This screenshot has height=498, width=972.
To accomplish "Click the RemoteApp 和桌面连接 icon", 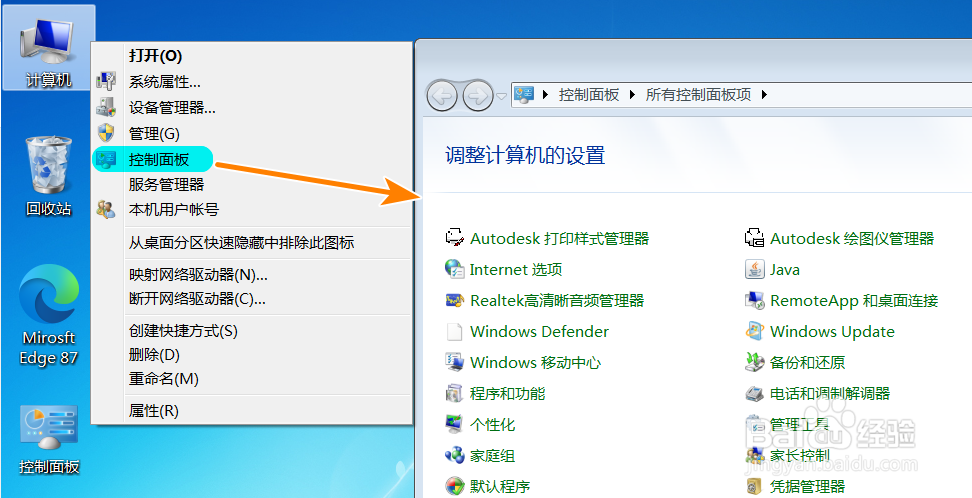I will 754,301.
